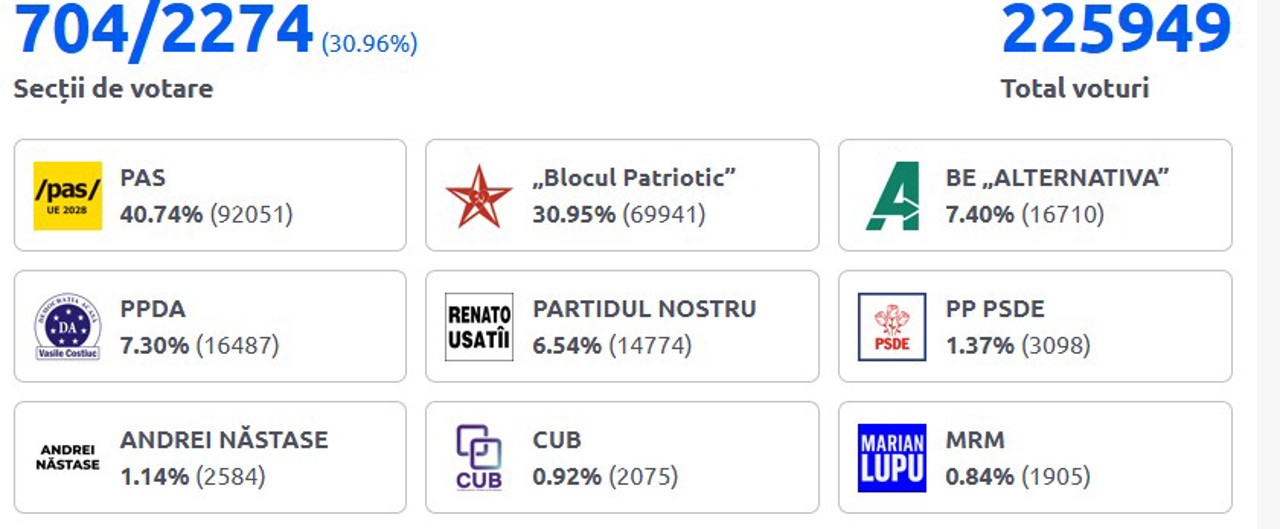Click the MRM 0.84% vote result
Screen dimensions: 1280x529
1018,477
